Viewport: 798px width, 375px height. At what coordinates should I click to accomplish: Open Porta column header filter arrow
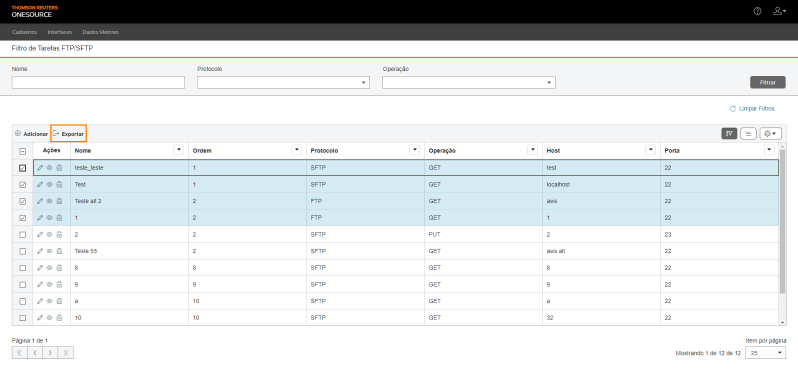[770, 150]
